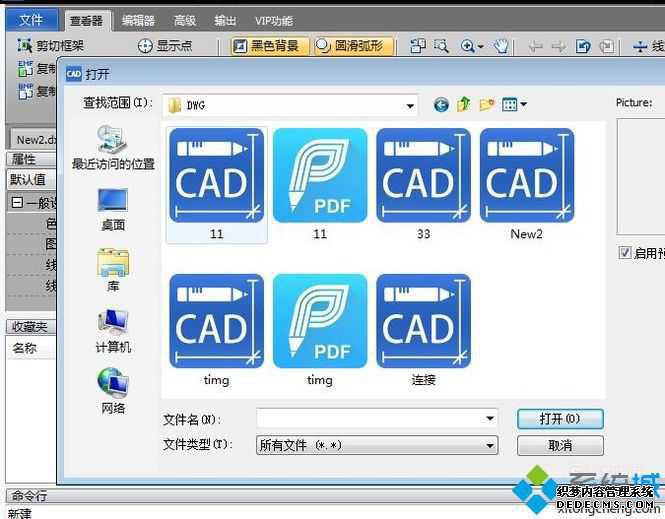665x519 pixels.
Task: Go to 最近访问的位置 recent places
Action: 113,148
